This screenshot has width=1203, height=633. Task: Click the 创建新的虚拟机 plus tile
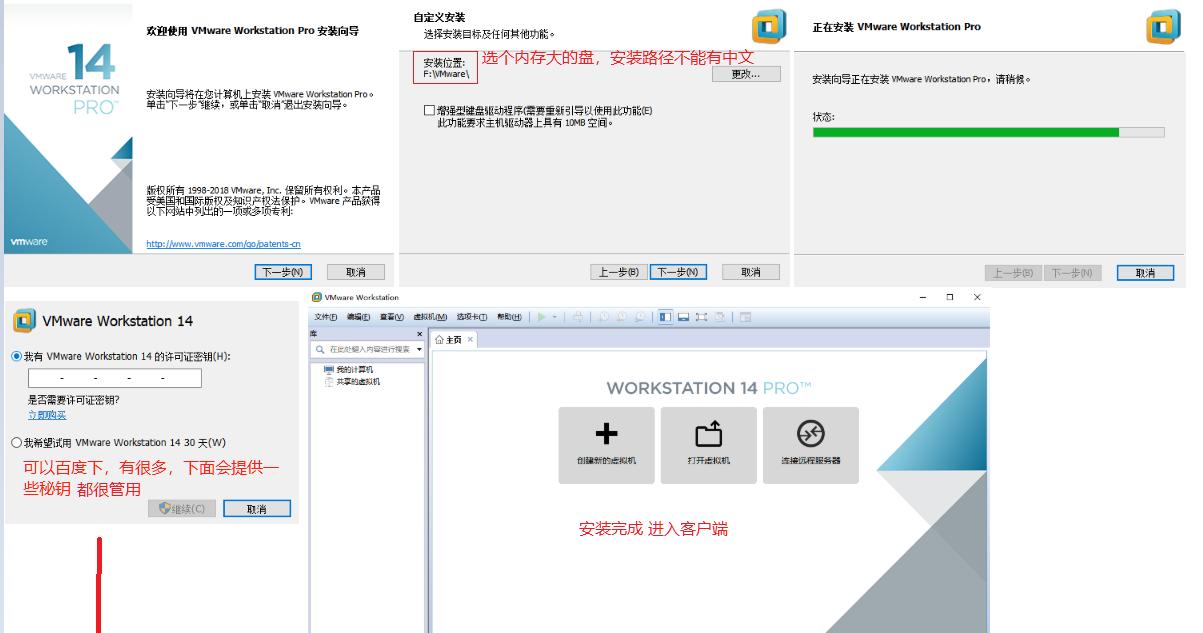(606, 445)
